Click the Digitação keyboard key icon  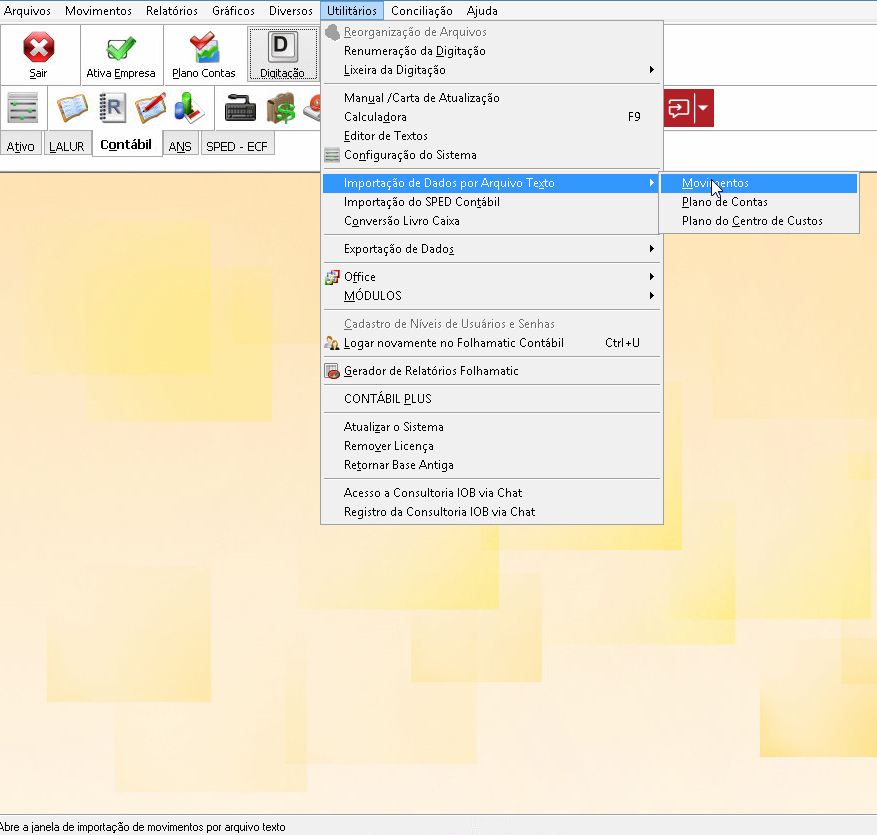[283, 48]
